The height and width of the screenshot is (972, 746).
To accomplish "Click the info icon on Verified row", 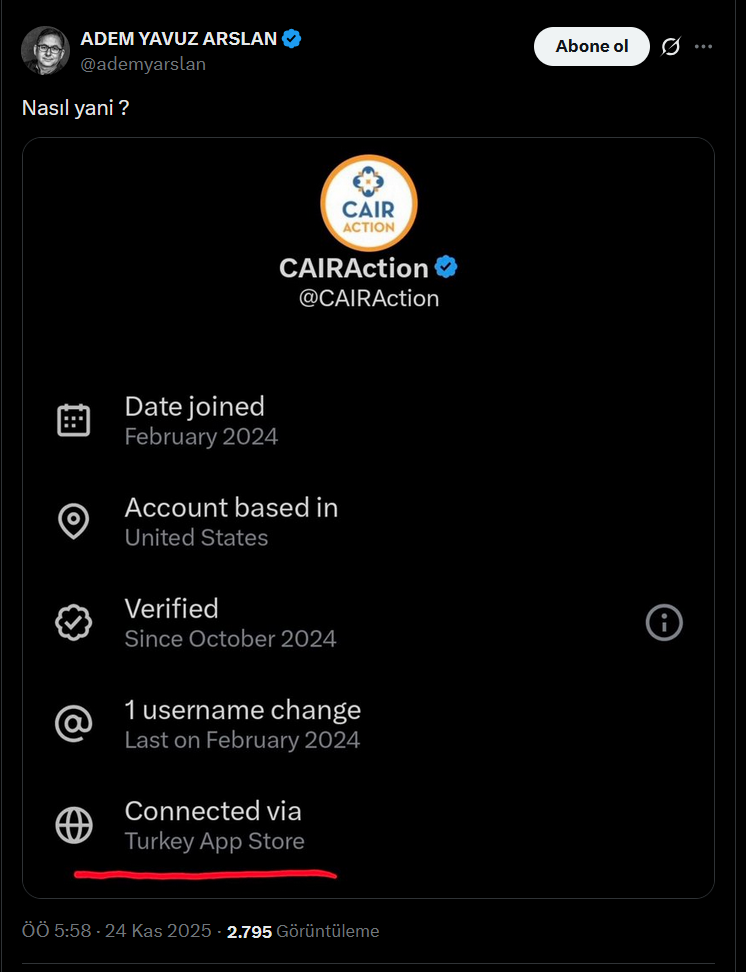I will (x=664, y=623).
